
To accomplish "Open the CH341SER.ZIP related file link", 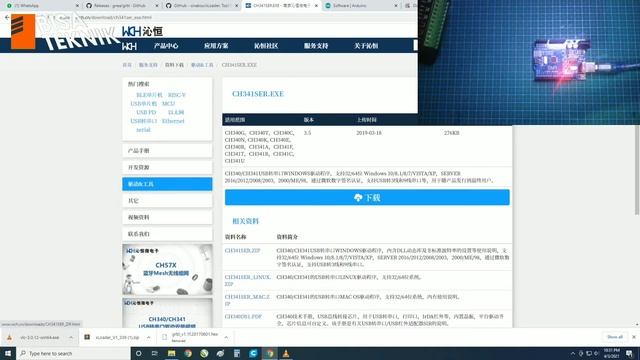I will coord(242,251).
